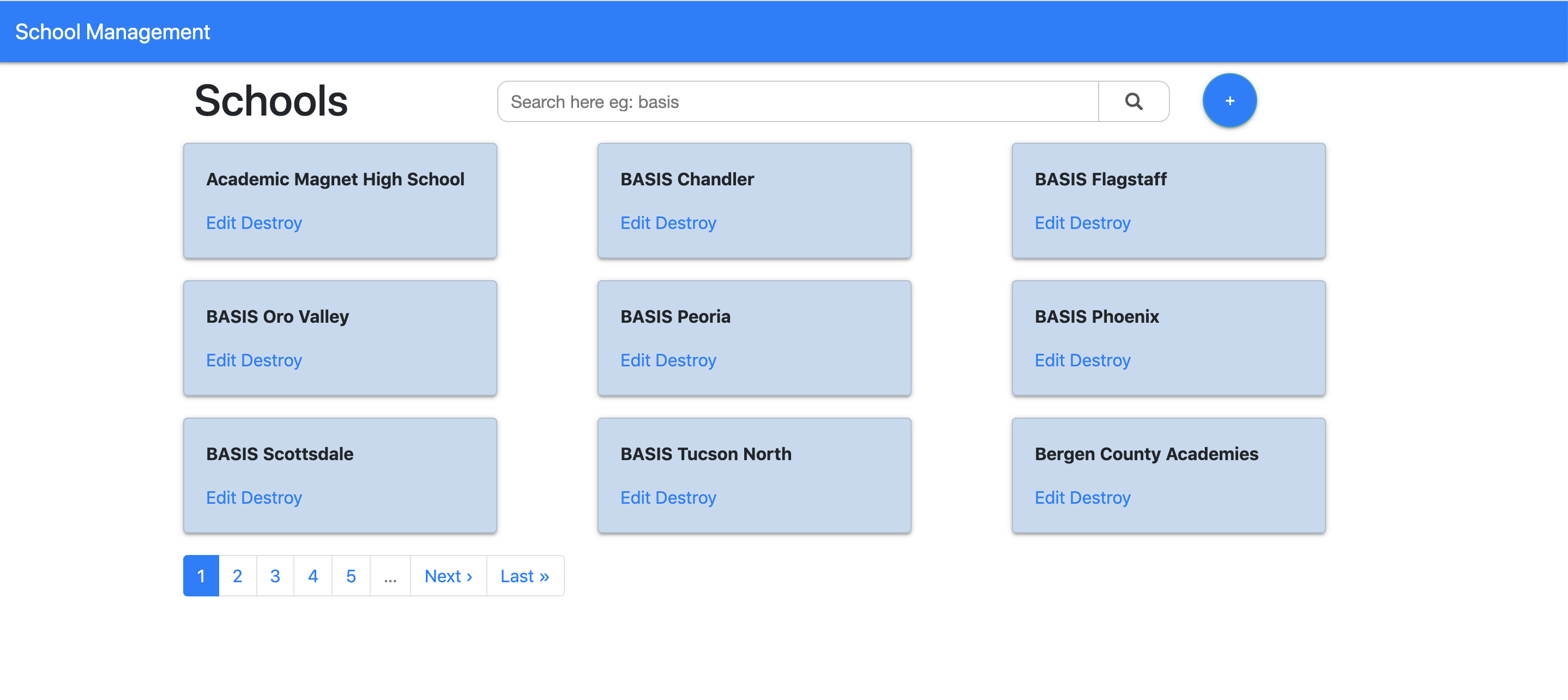Click the School Management navbar title
Image resolution: width=1568 pixels, height=700 pixels.
pos(113,32)
